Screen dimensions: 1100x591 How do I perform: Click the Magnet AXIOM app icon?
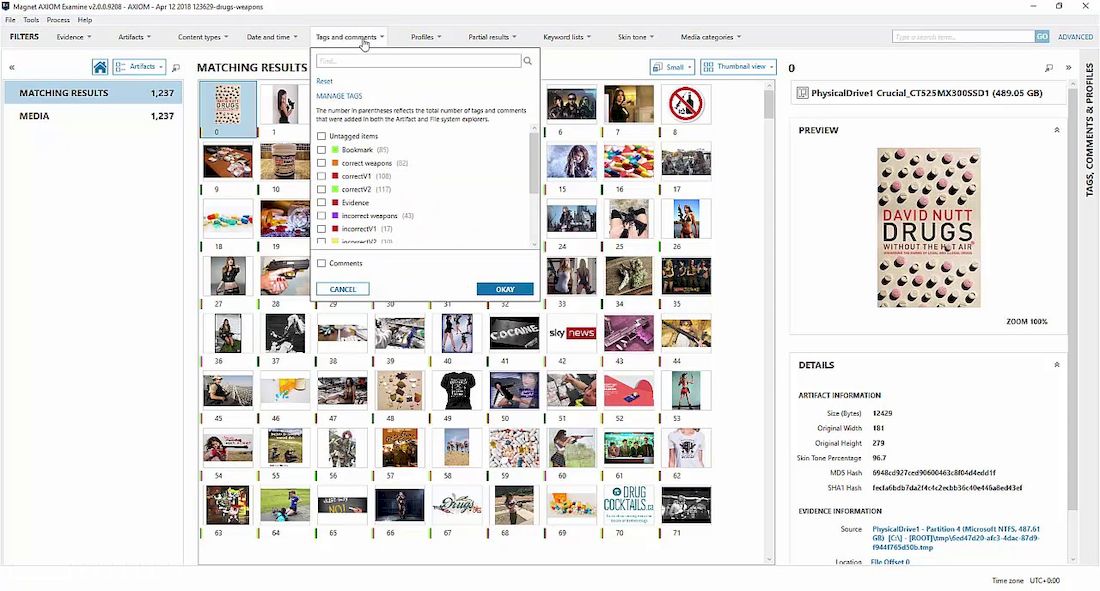[6, 6]
